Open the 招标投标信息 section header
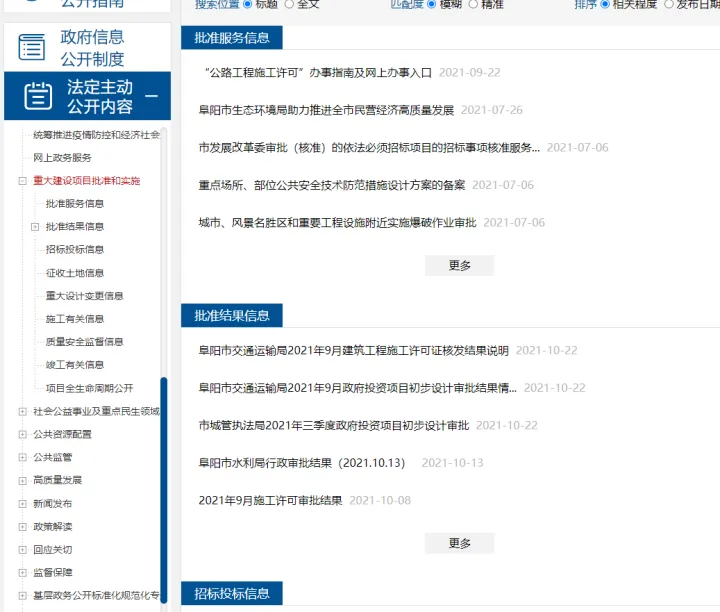The image size is (720, 612). pos(231,593)
